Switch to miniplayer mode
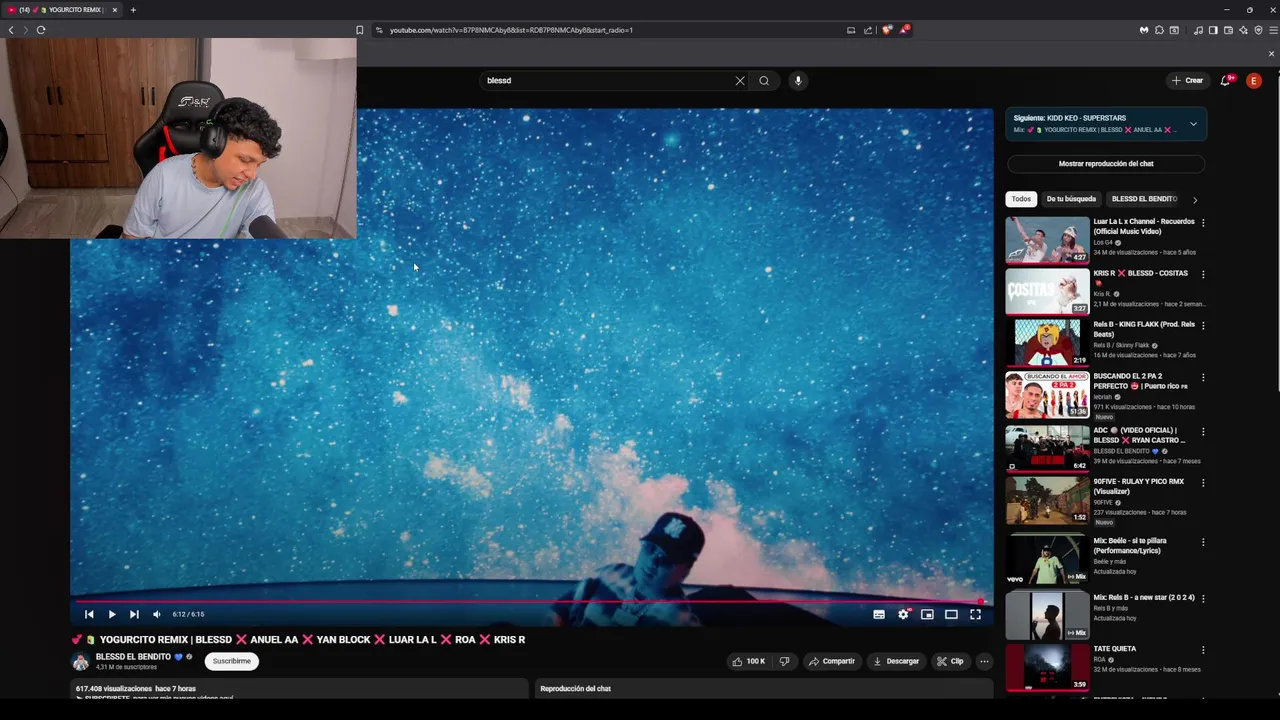This screenshot has height=720, width=1280. click(927, 614)
